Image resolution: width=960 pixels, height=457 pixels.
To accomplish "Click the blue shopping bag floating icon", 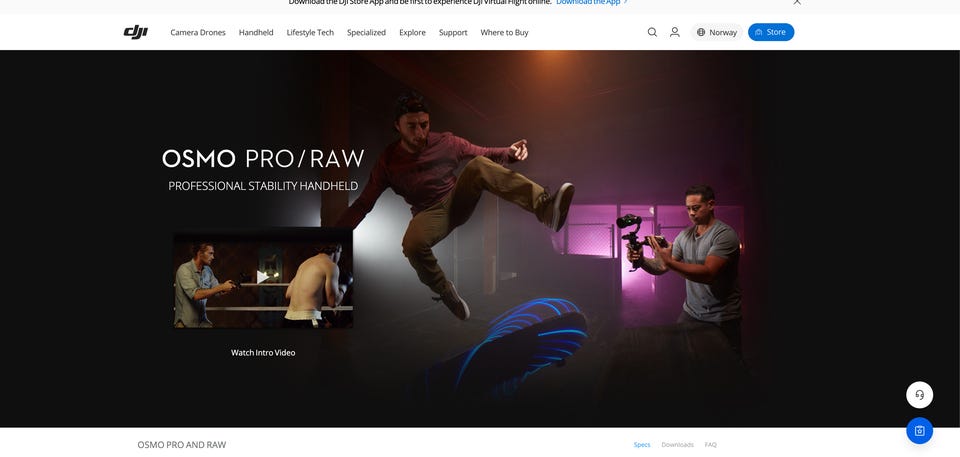I will [x=920, y=431].
